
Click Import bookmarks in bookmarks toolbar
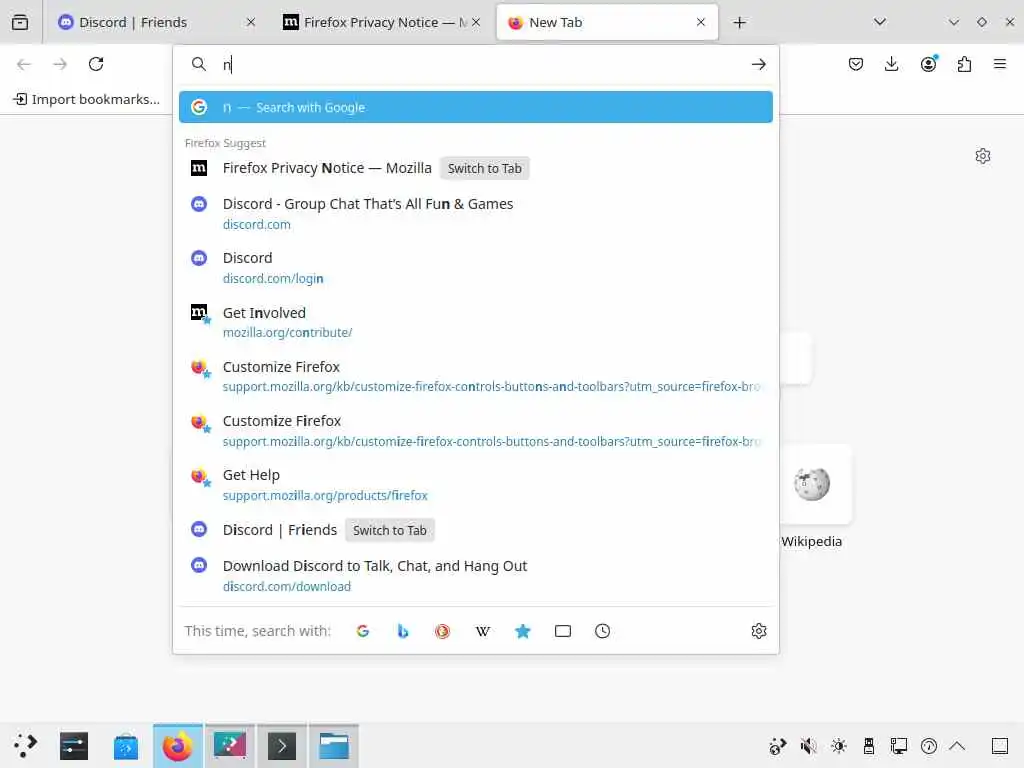[x=87, y=99]
